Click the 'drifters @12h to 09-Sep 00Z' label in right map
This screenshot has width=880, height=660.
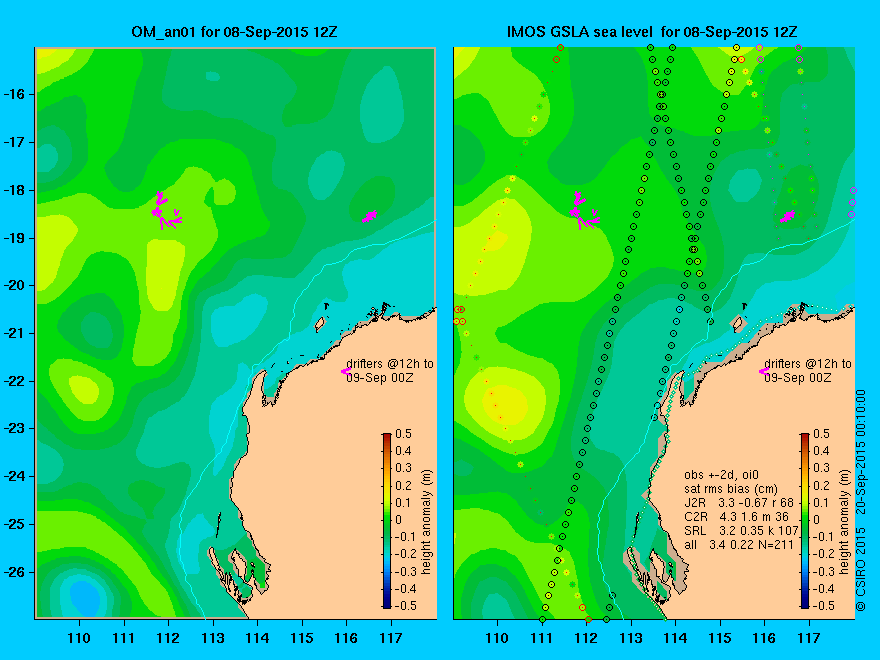pyautogui.click(x=808, y=370)
